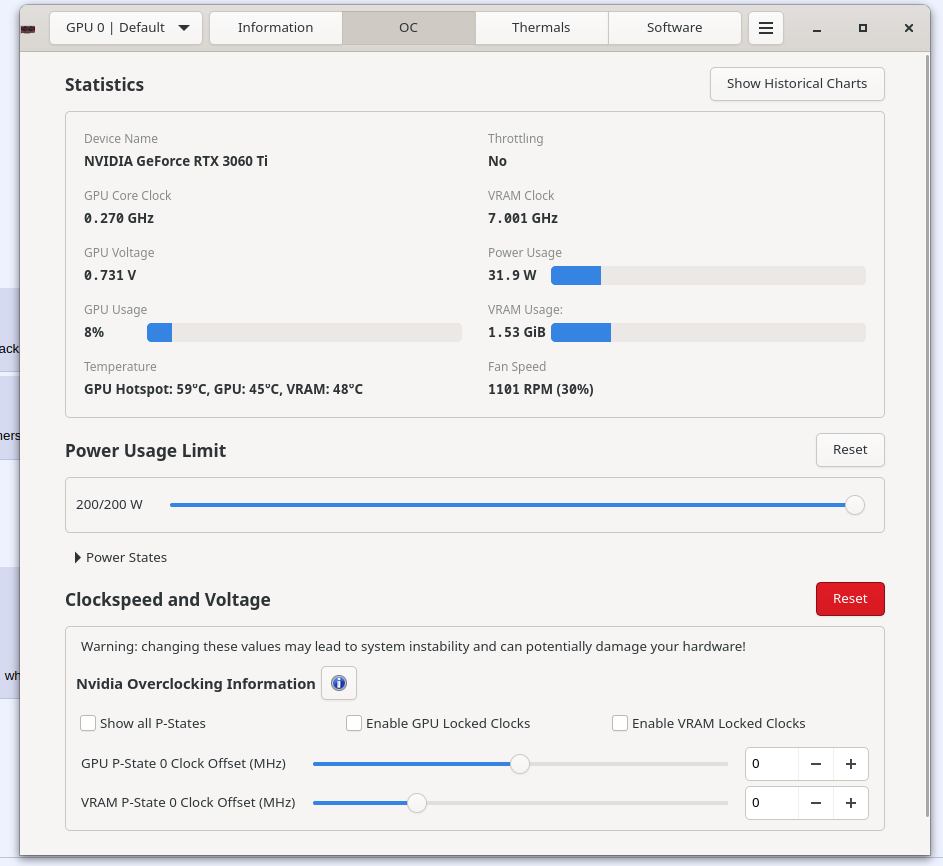Click the overclocking warning message text
This screenshot has height=866, width=943.
point(413,646)
